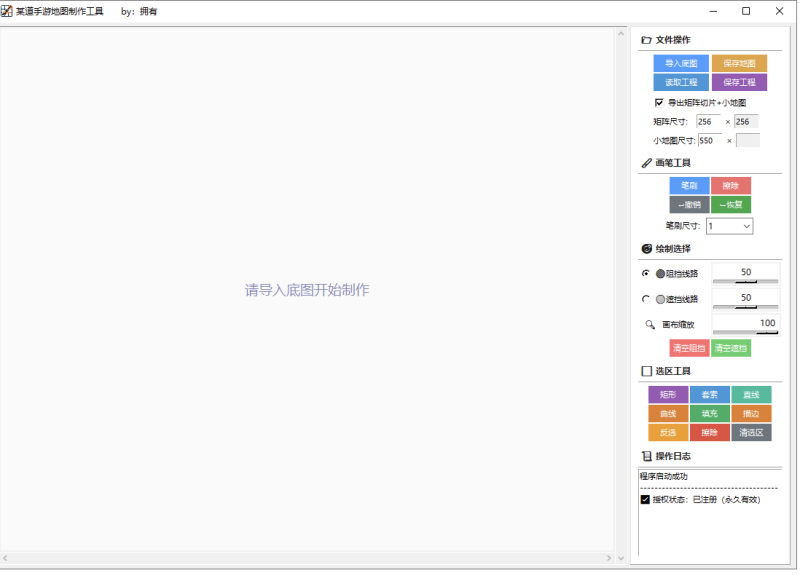
Task: Maximize the application window
Action: pos(746,11)
